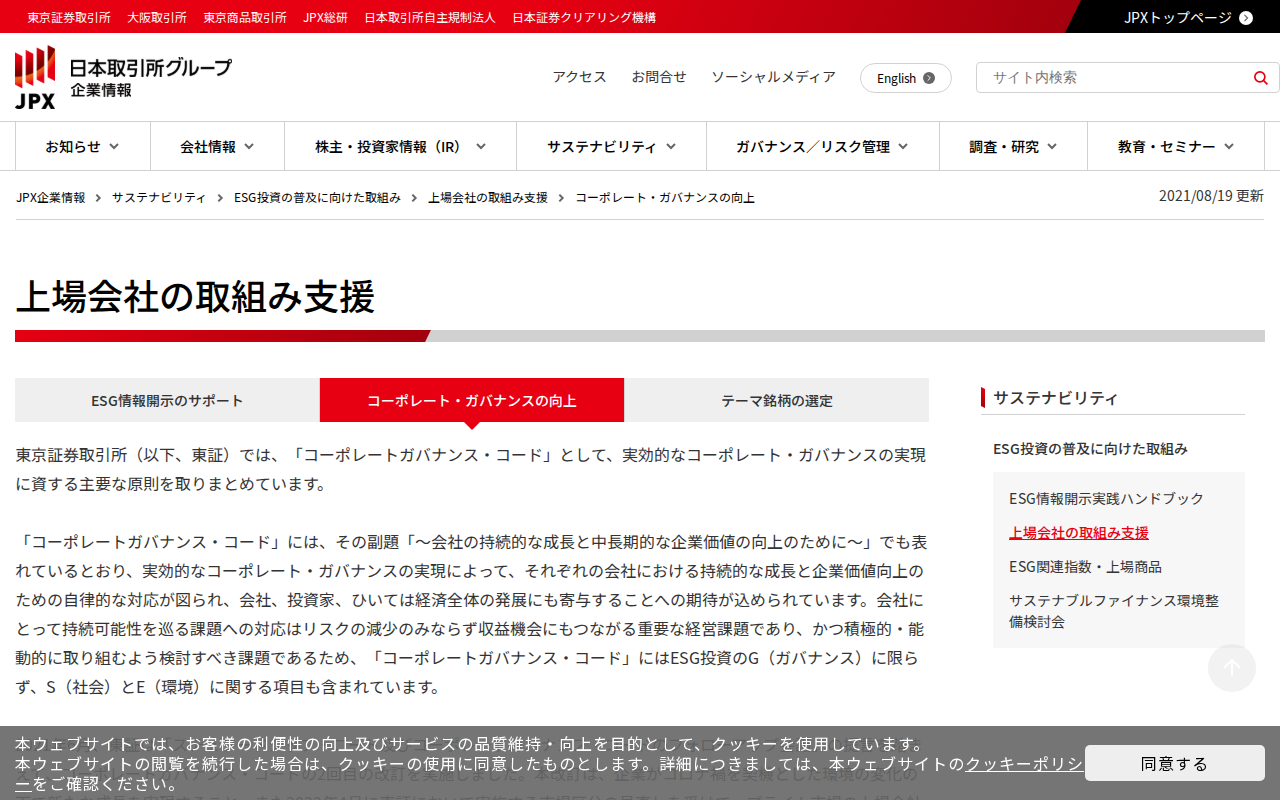
Task: Open the JPX総研 top link
Action: tap(325, 17)
